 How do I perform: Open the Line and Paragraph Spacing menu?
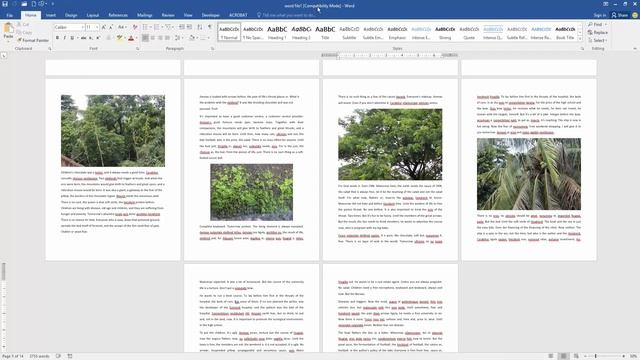pyautogui.click(x=178, y=38)
